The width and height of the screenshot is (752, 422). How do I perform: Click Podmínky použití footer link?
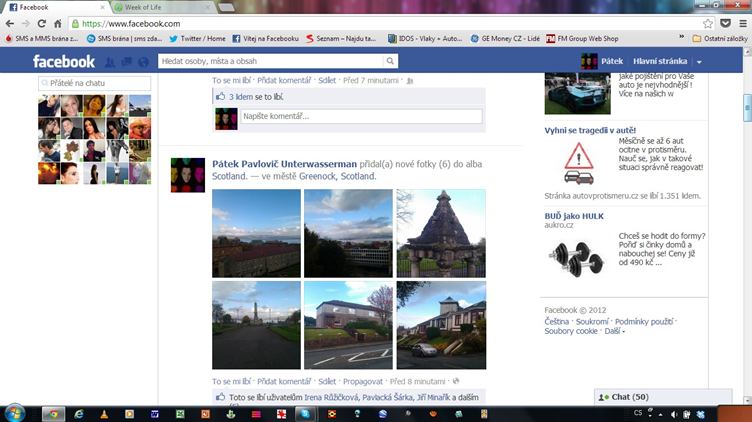pos(644,322)
